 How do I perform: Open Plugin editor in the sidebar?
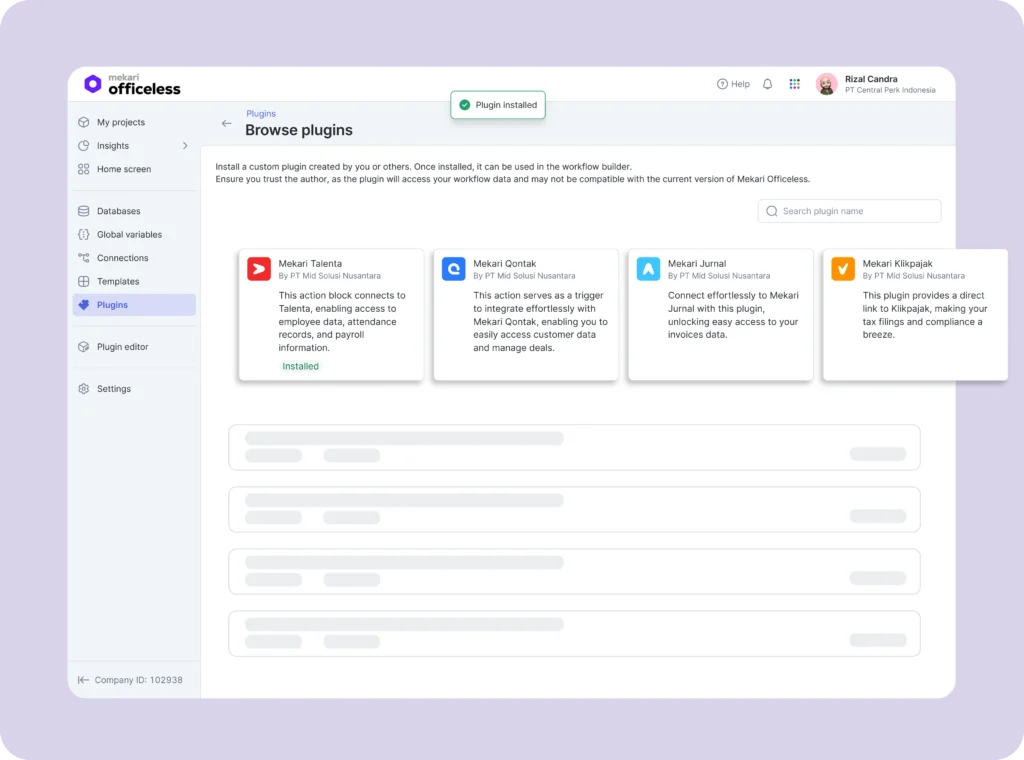coord(134,347)
